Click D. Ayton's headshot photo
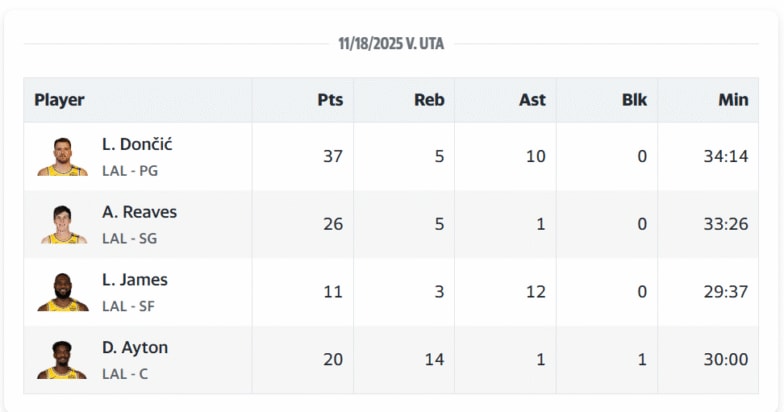784x412 pixels. (x=63, y=361)
